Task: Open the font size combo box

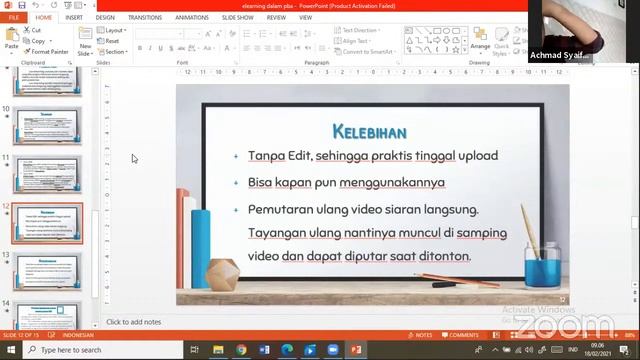Action: [193, 34]
